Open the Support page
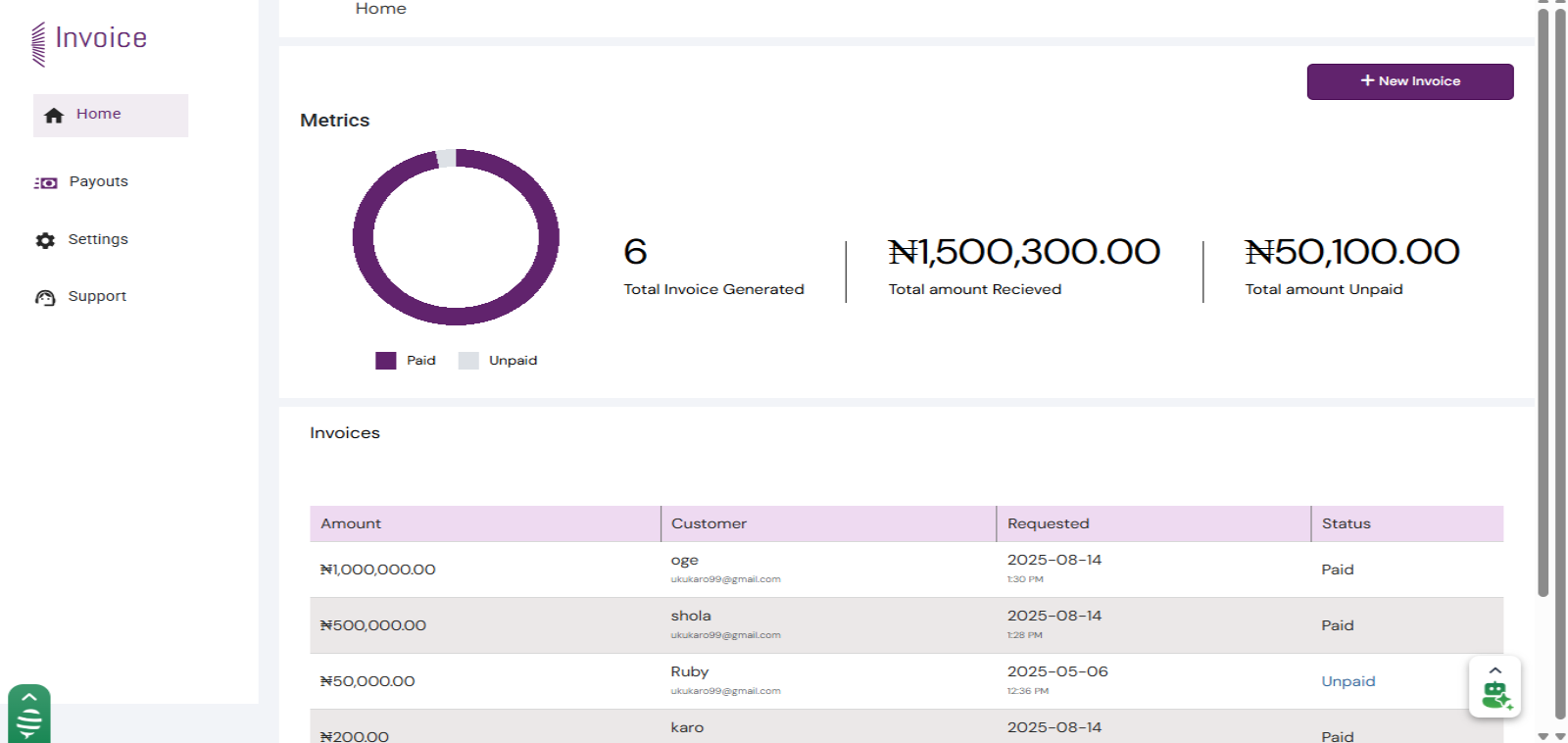The image size is (1568, 743). click(97, 296)
